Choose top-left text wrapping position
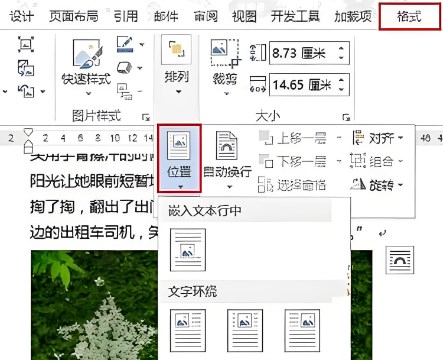This screenshot has height=360, width=443. 188,331
